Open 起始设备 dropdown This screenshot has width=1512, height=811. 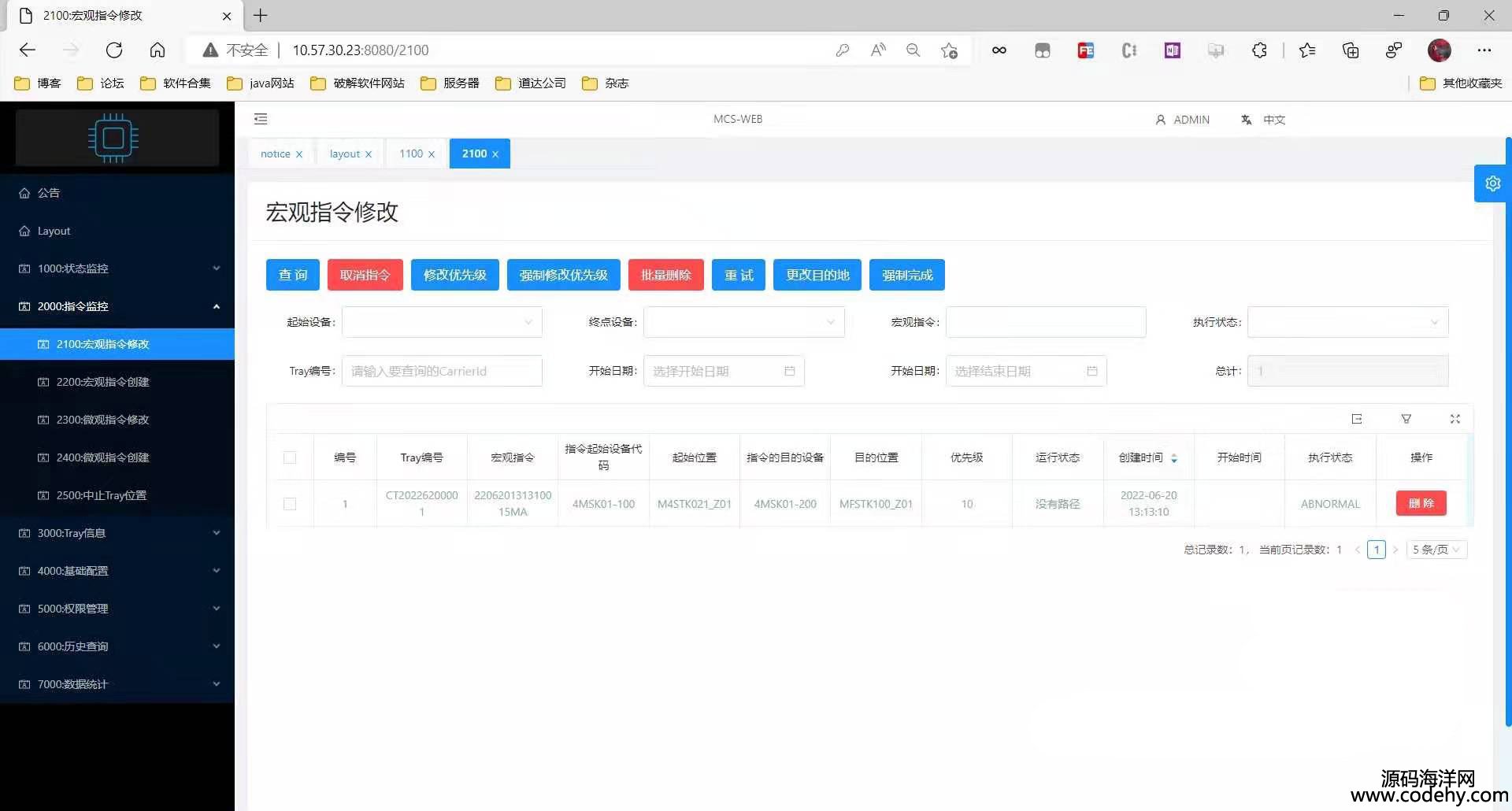pos(442,322)
